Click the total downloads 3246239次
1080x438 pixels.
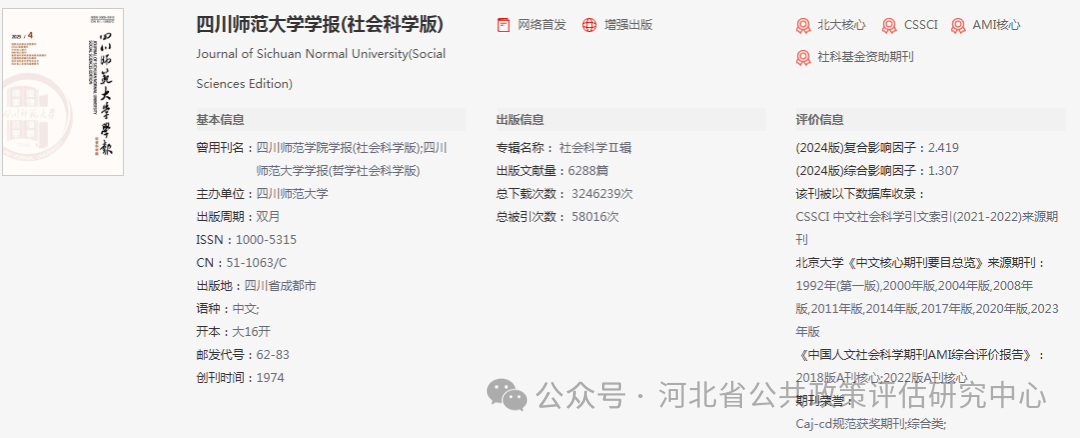602,194
